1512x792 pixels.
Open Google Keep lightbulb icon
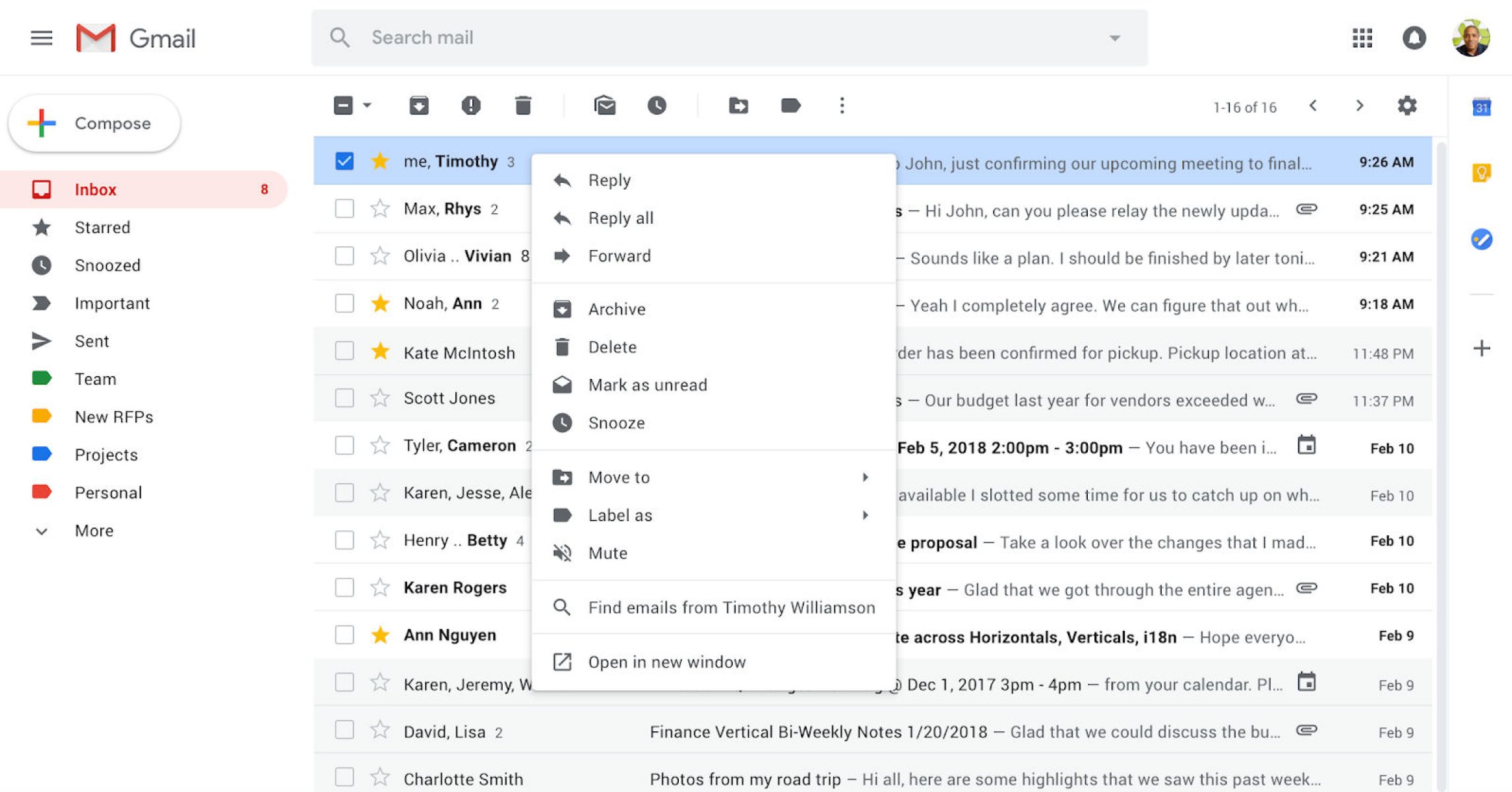(1482, 173)
